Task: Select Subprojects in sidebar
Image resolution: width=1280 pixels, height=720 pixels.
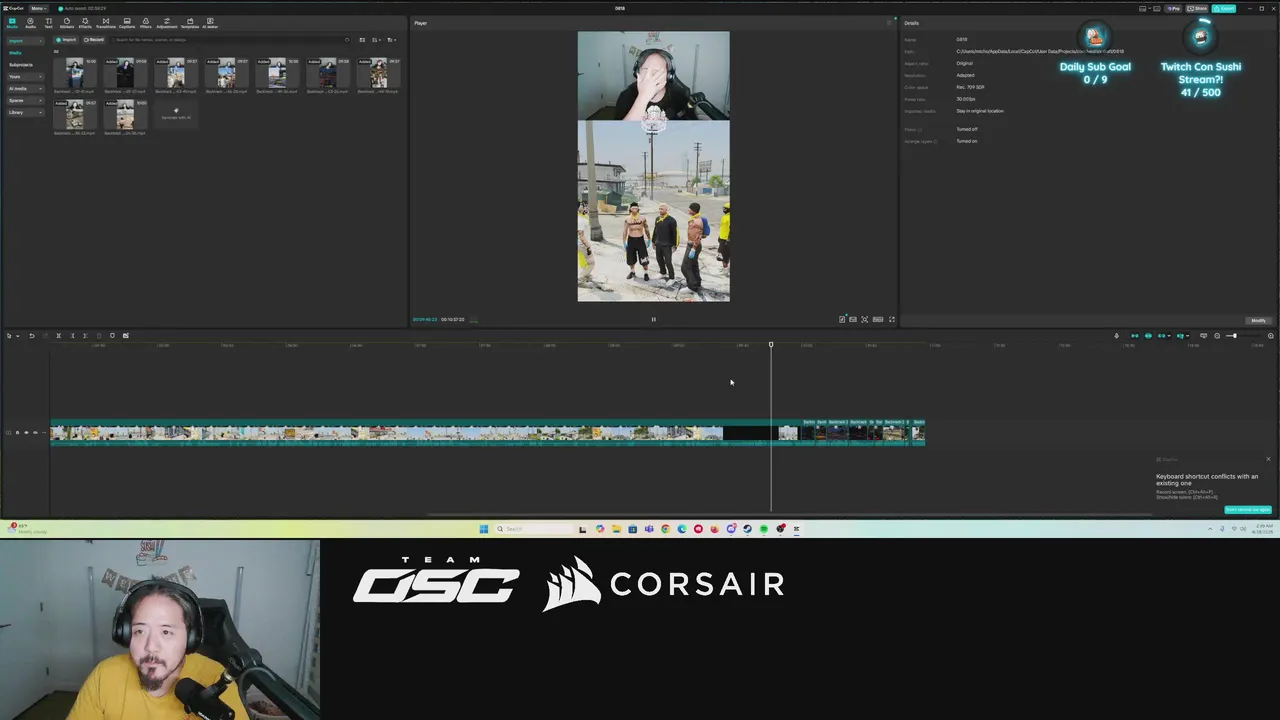Action: click(x=21, y=65)
